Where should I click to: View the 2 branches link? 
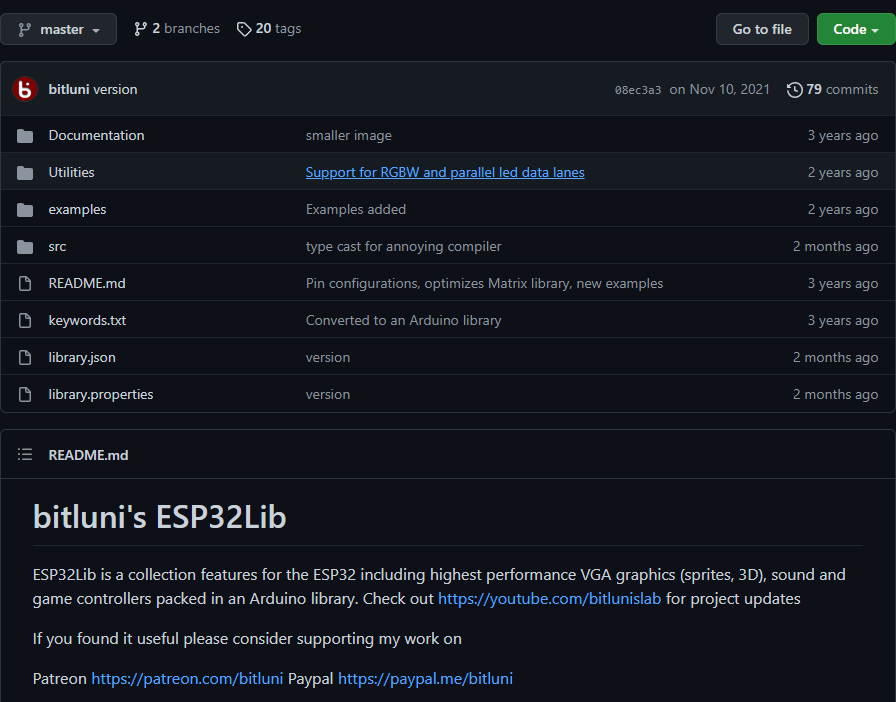click(x=177, y=29)
